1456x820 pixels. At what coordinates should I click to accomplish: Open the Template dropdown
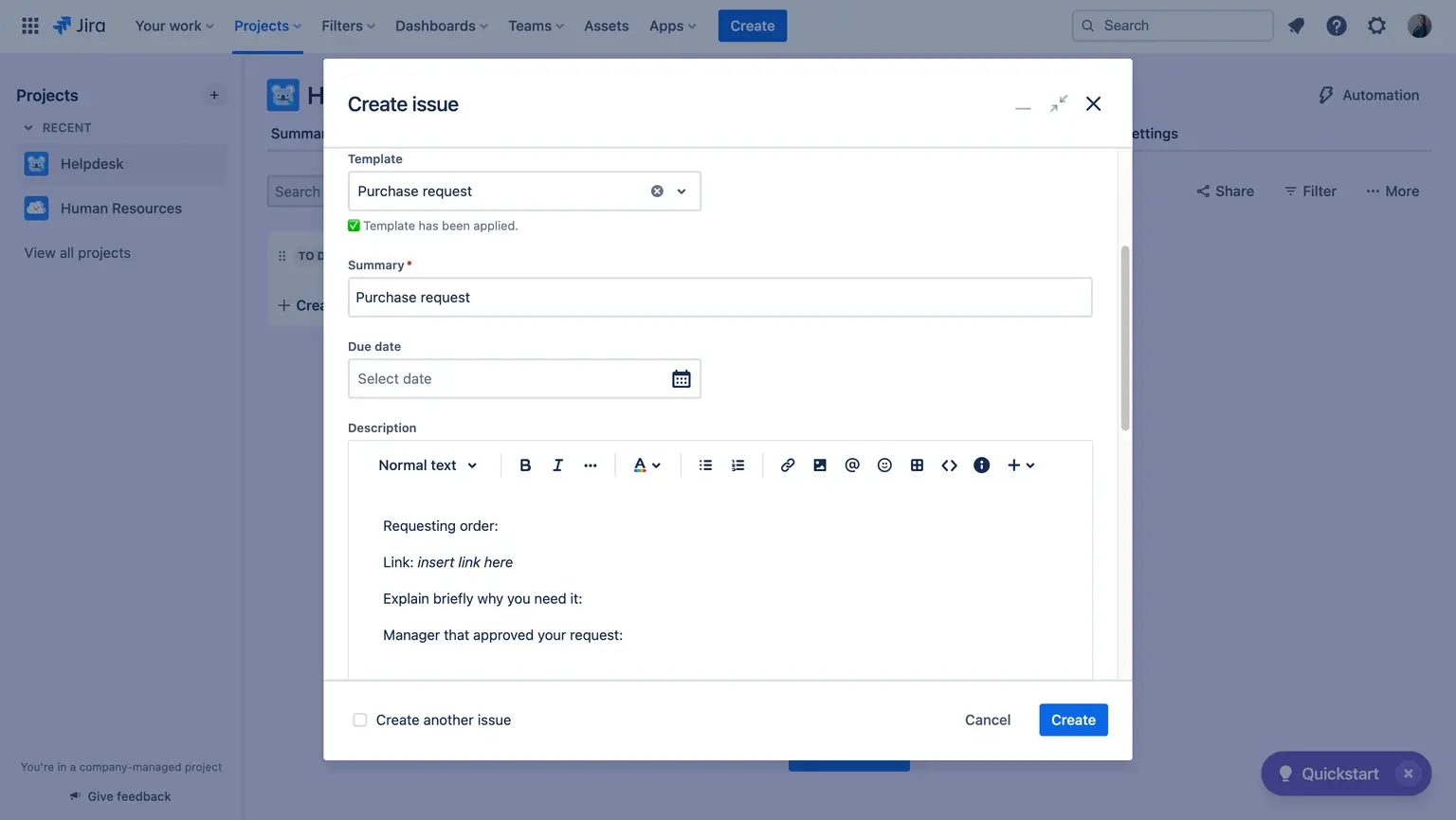click(x=681, y=191)
